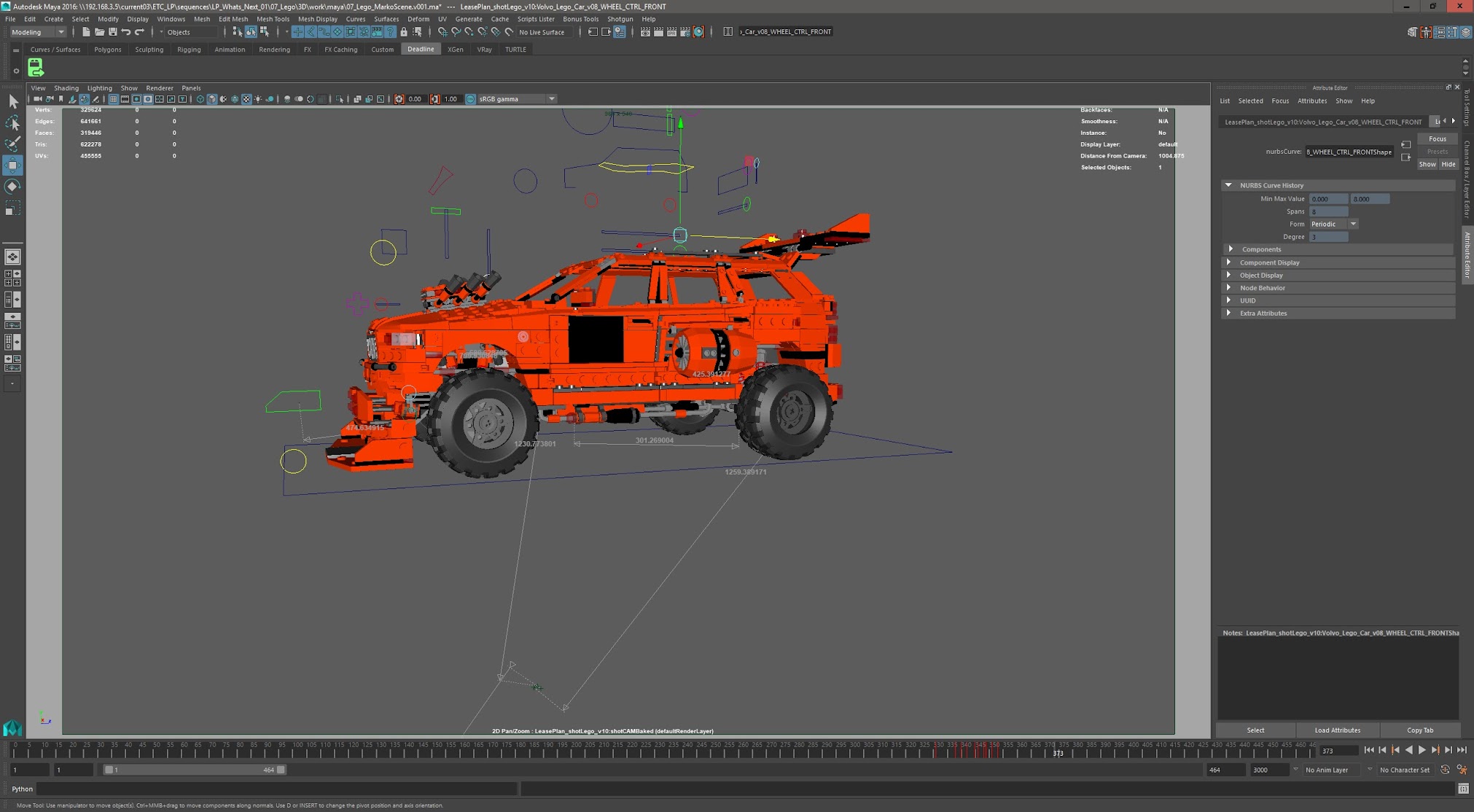Select the arrow Select tool in the toolbox

click(12, 101)
